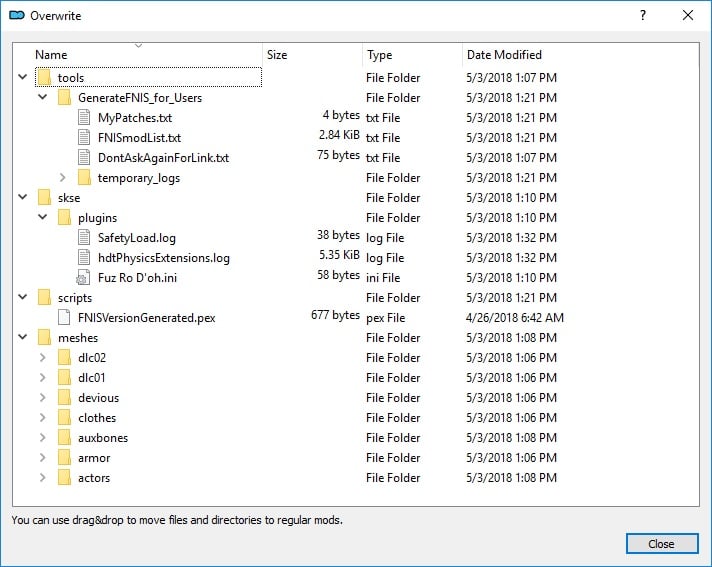The height and width of the screenshot is (567, 712).
Task: Collapse the meshes folder
Action: click(23, 337)
